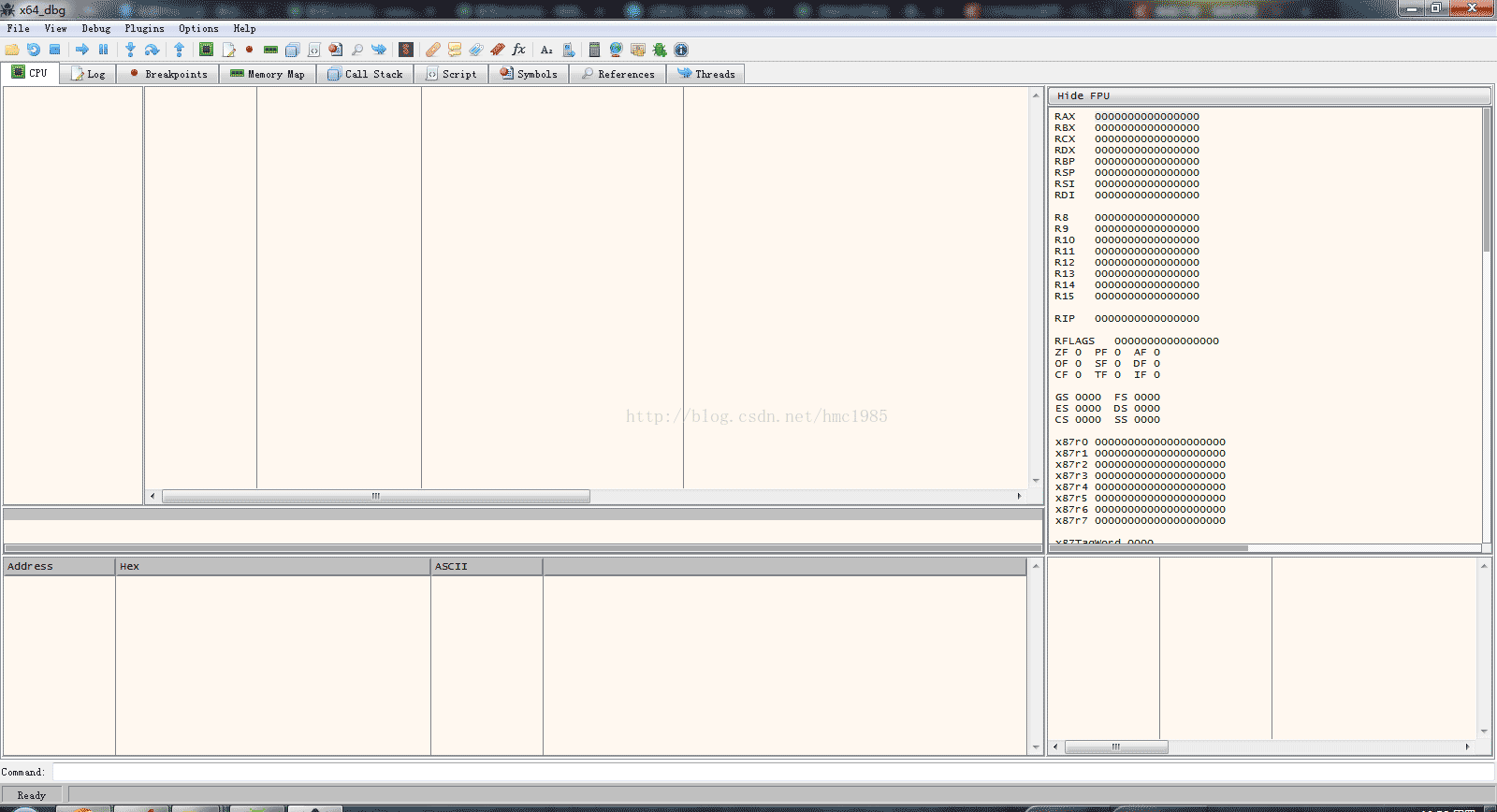Open the Help menu
This screenshot has height=812, width=1497.
244,28
